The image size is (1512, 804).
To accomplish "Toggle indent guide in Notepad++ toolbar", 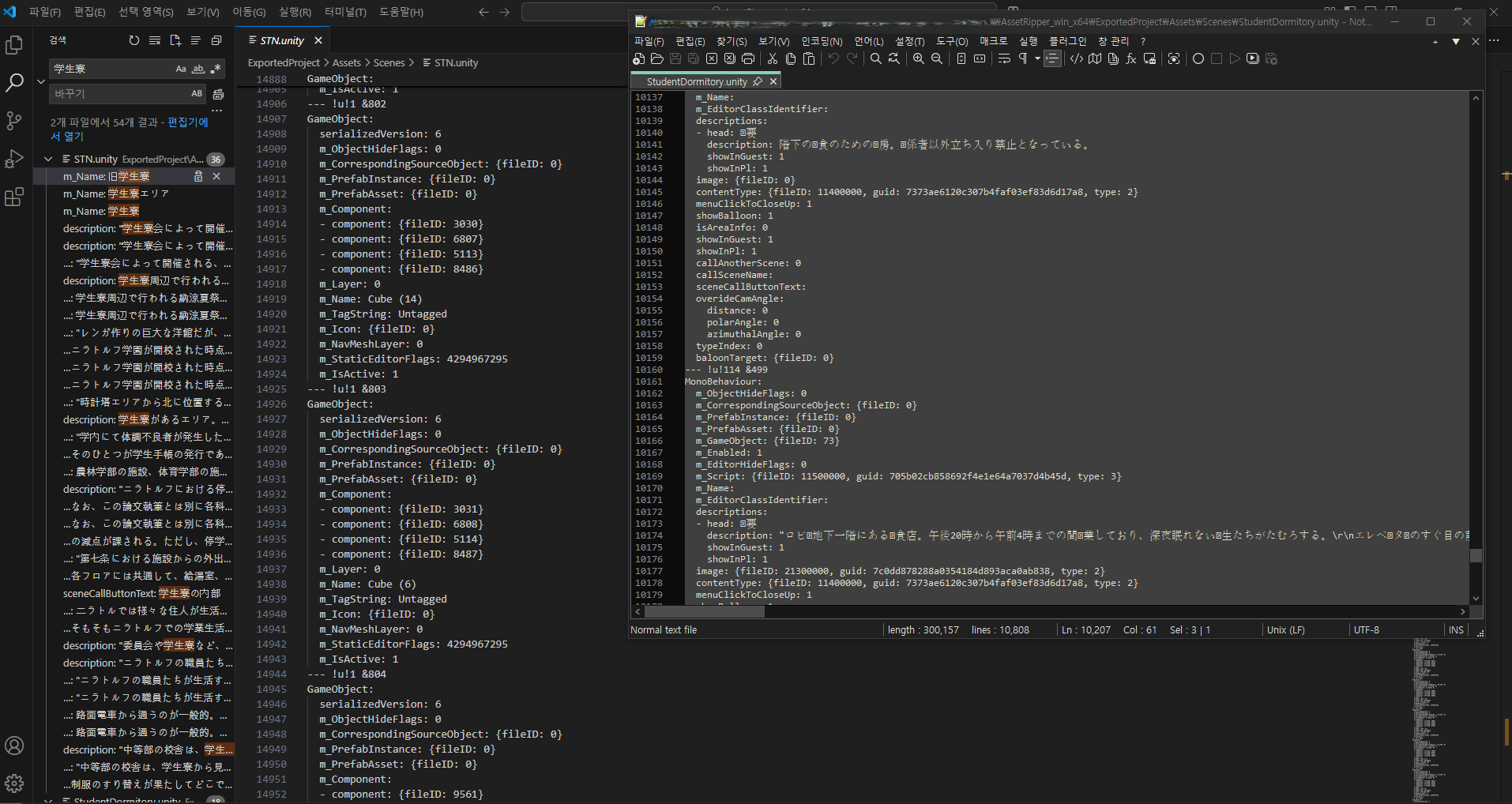I will tap(1053, 58).
